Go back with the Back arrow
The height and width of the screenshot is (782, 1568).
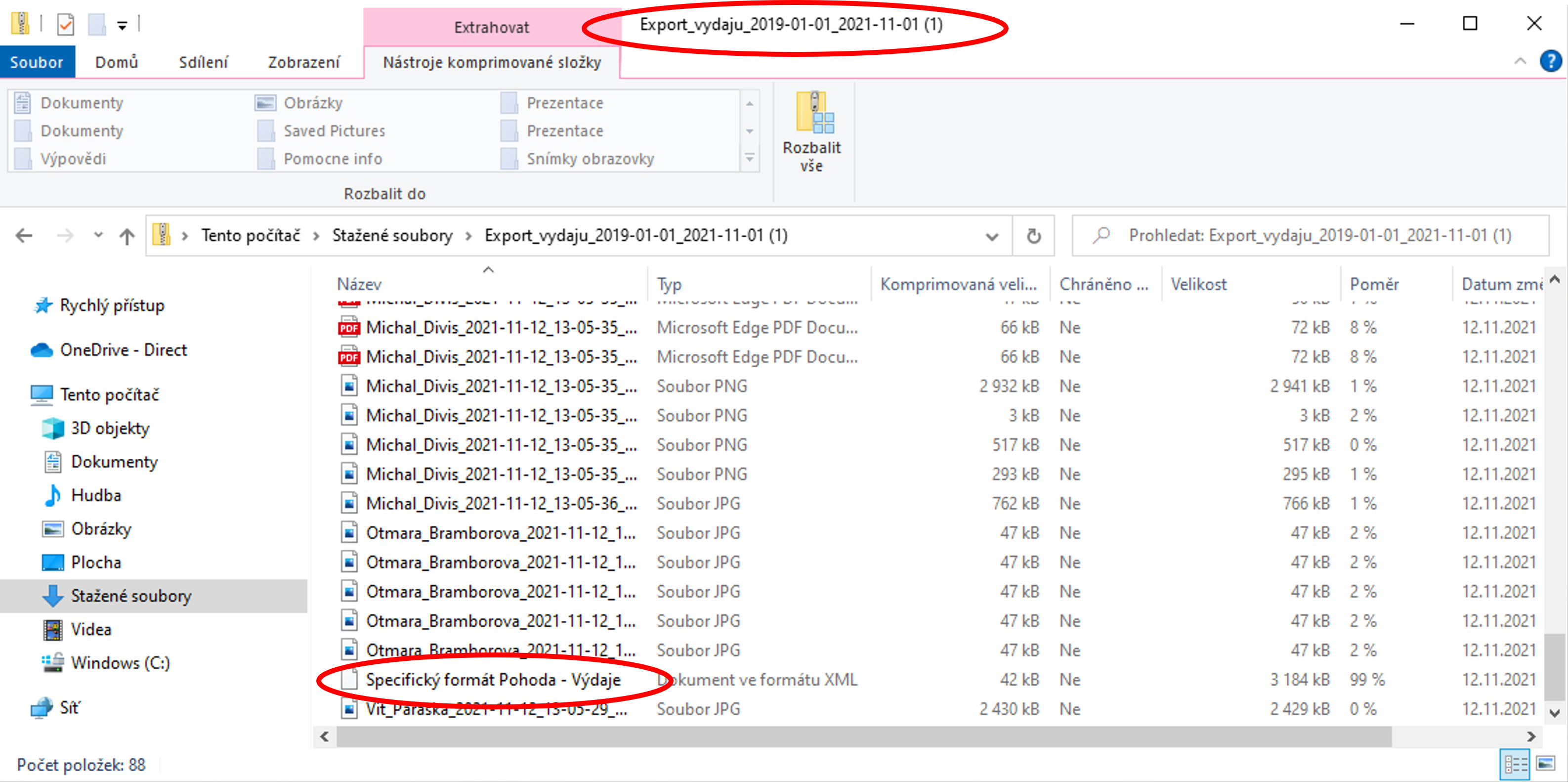[x=24, y=236]
